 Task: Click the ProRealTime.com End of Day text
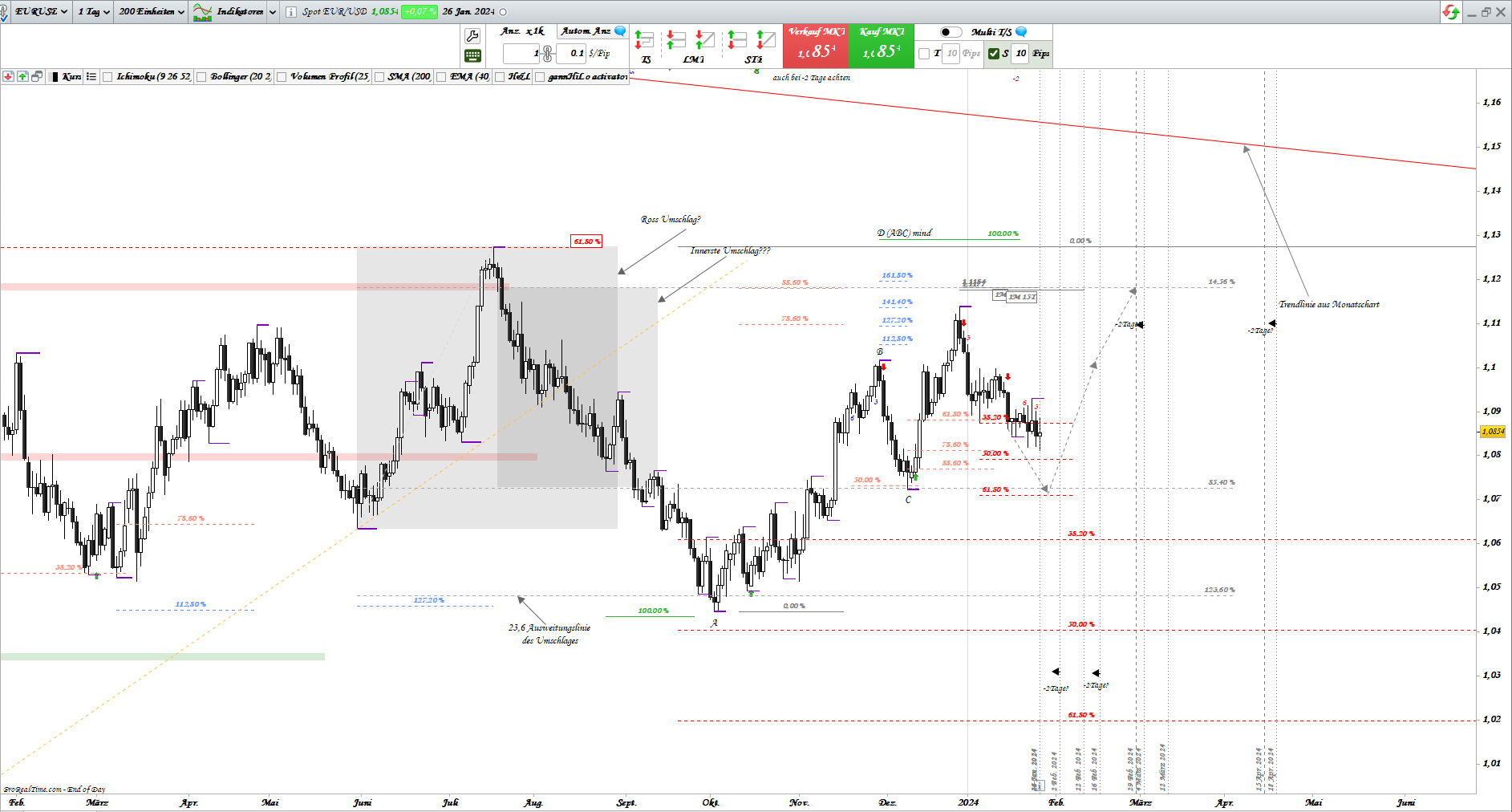pyautogui.click(x=55, y=790)
